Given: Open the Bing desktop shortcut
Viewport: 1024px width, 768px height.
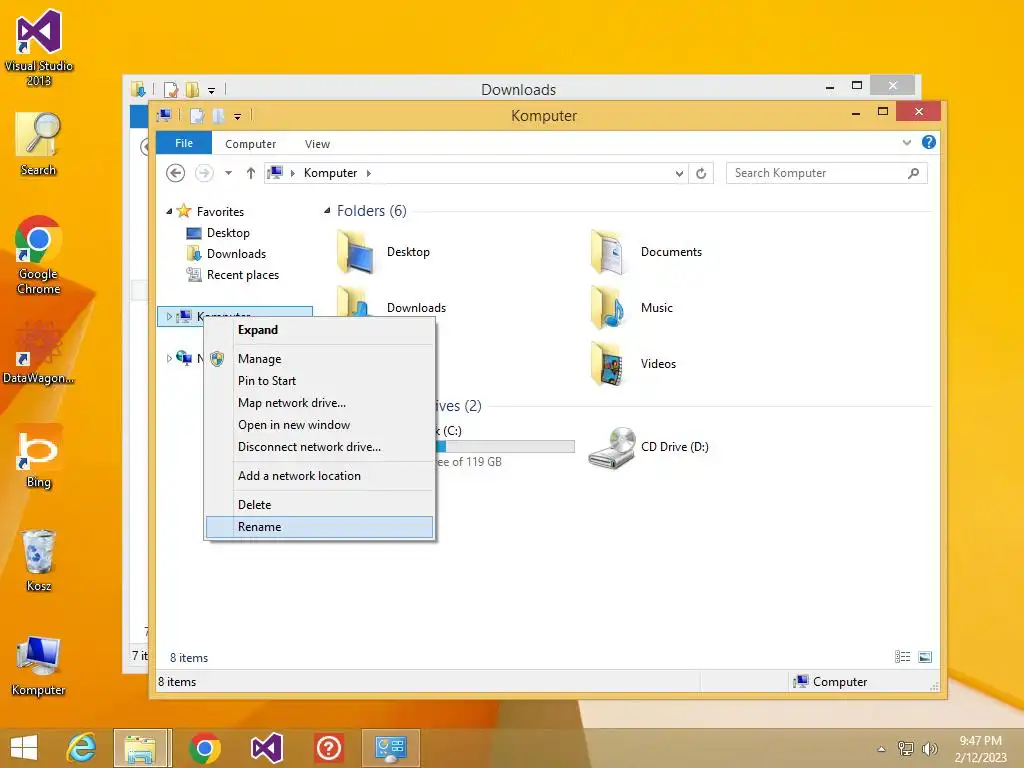Looking at the screenshot, I should click(39, 457).
